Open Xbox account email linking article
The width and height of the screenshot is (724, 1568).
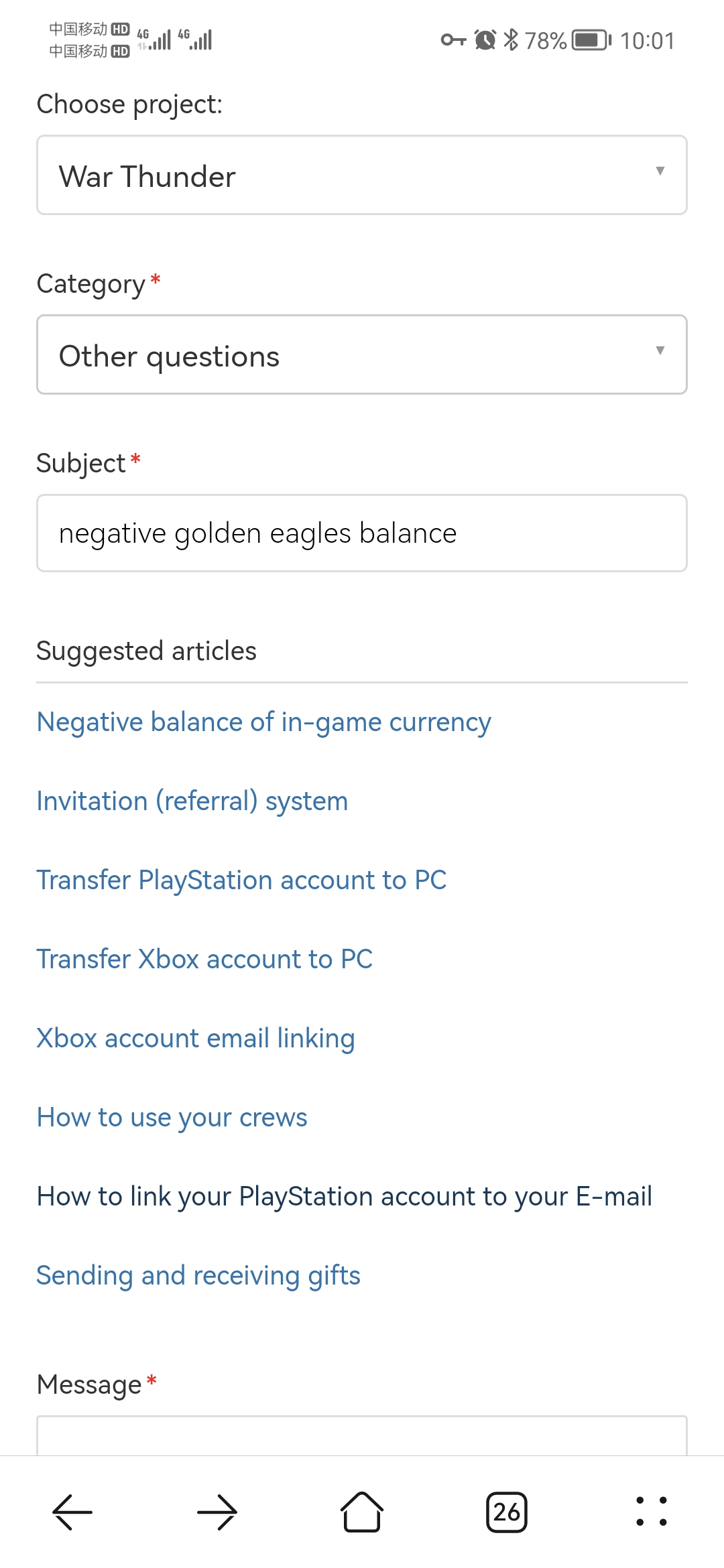point(196,1039)
